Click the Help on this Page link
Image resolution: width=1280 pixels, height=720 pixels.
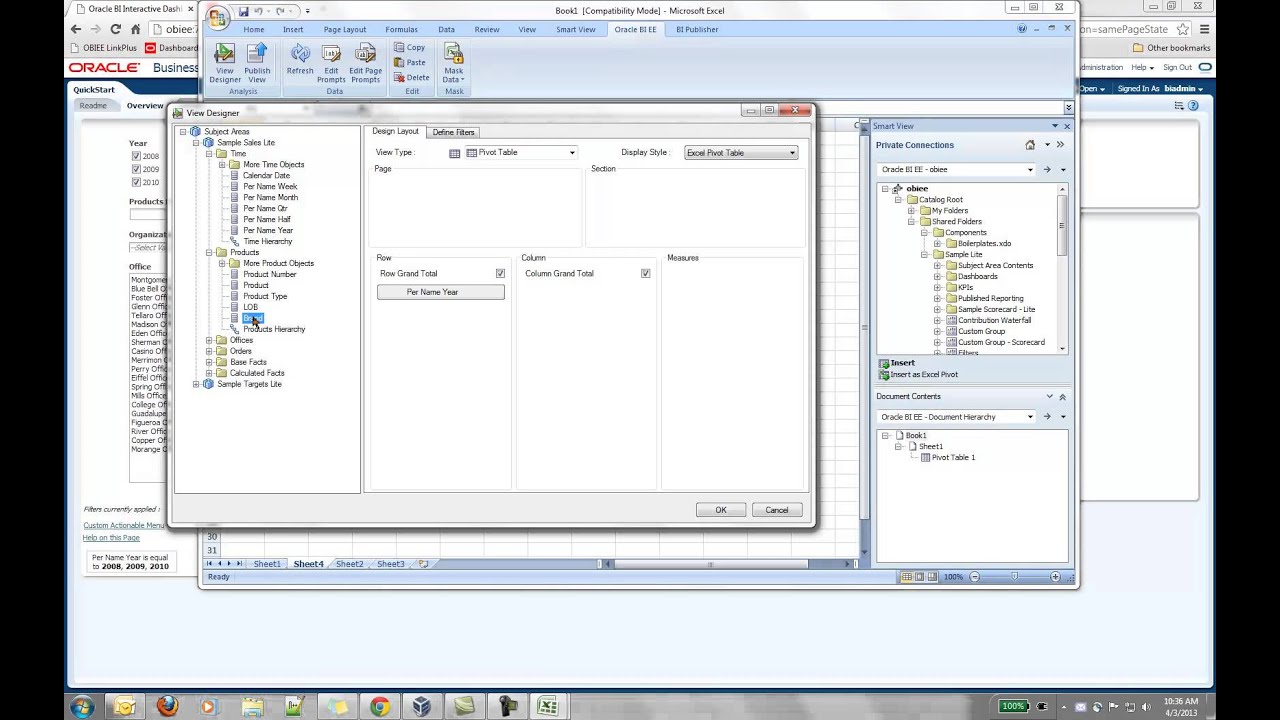[x=111, y=538]
